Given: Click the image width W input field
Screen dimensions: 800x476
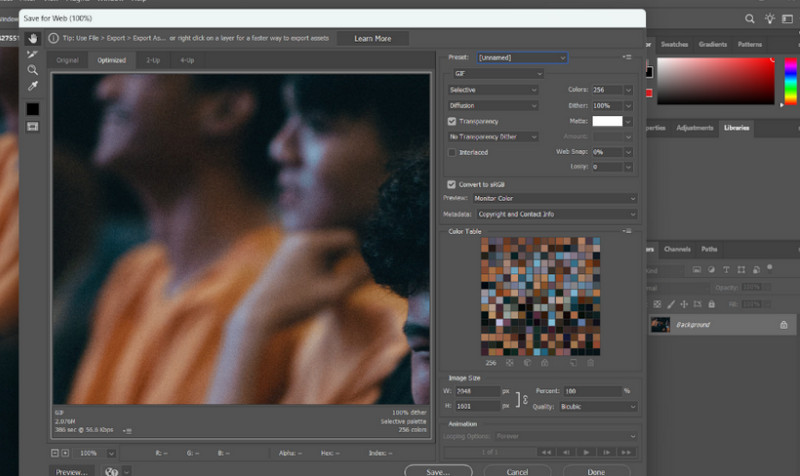Looking at the screenshot, I should (478, 391).
